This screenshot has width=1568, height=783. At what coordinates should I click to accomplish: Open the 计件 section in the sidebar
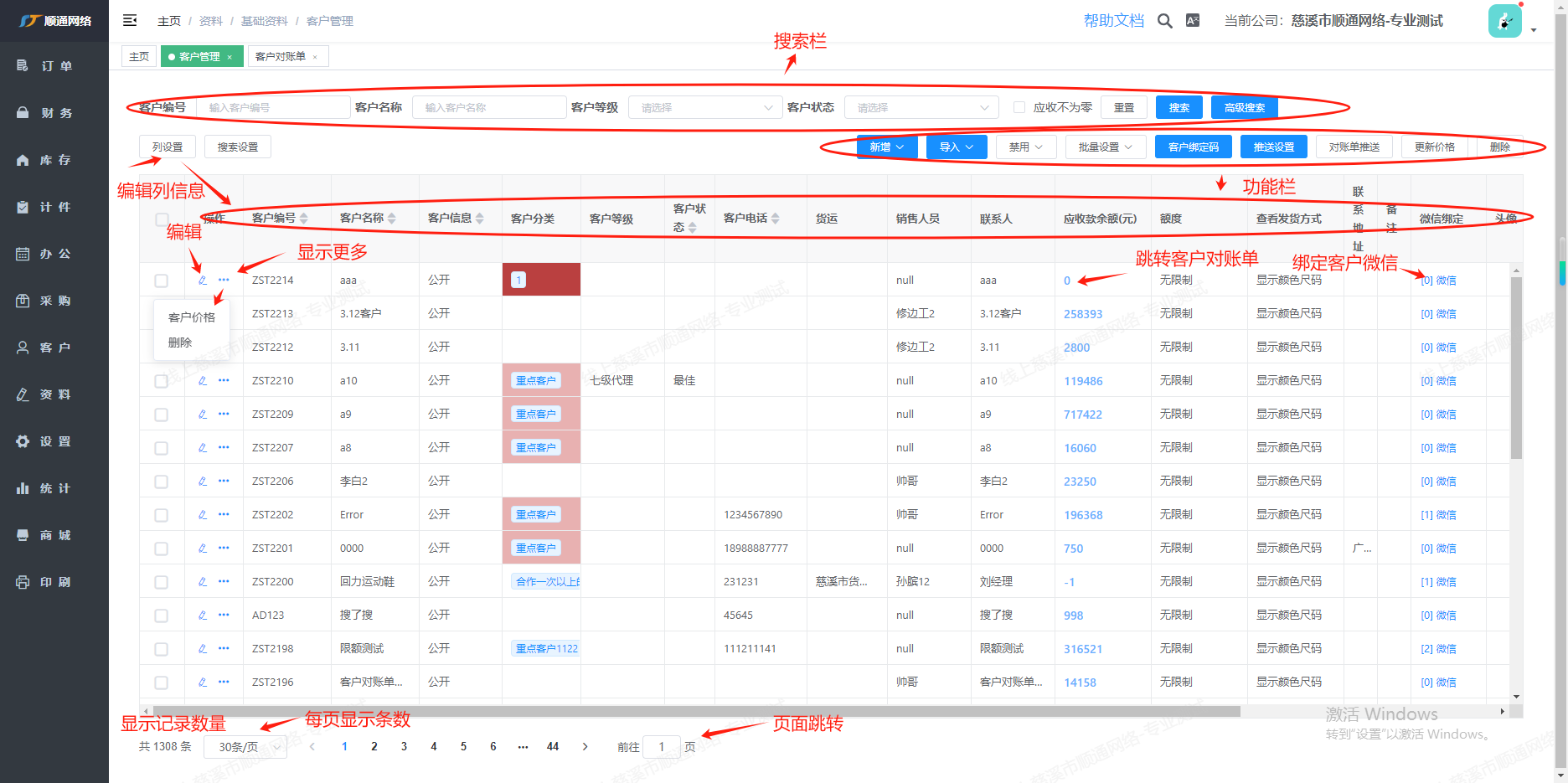coord(54,206)
